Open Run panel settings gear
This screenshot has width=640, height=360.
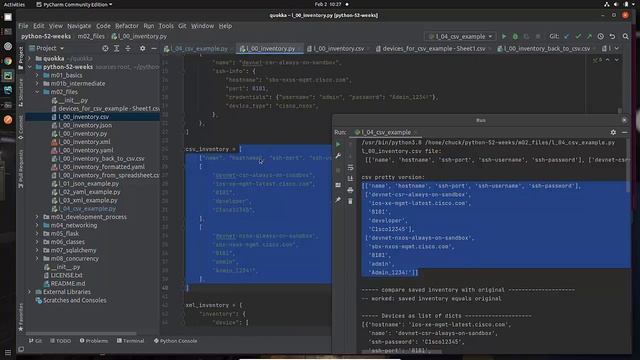613,132
